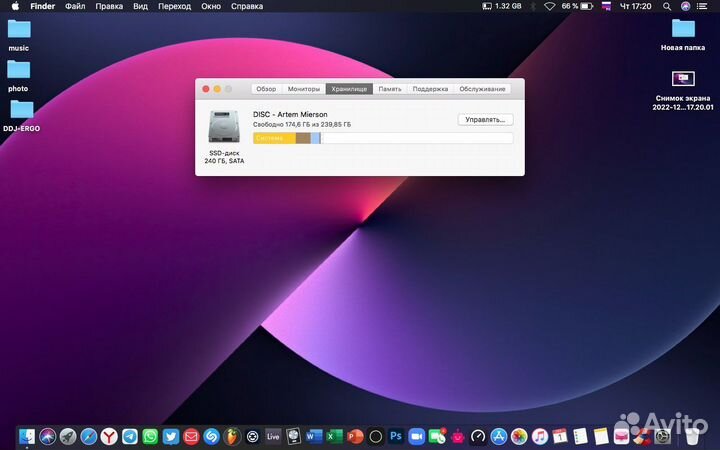Open Spotlight search magnifier icon
The image size is (720, 450).
(667, 6)
